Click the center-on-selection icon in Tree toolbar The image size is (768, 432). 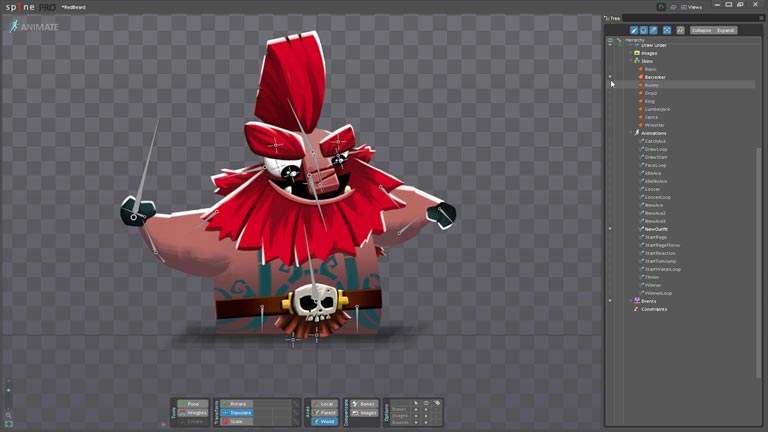coord(667,30)
